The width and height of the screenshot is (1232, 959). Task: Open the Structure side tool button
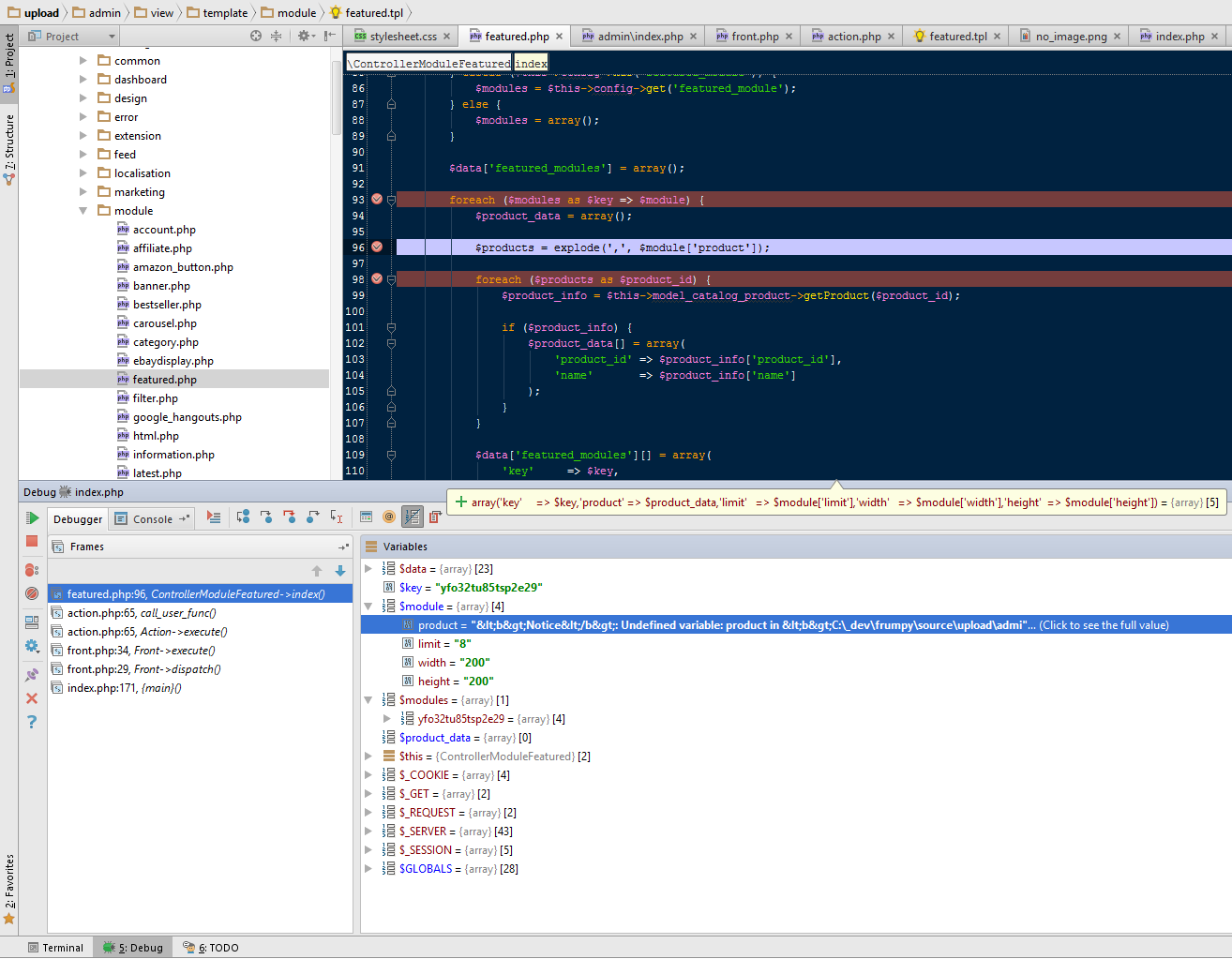(9, 148)
